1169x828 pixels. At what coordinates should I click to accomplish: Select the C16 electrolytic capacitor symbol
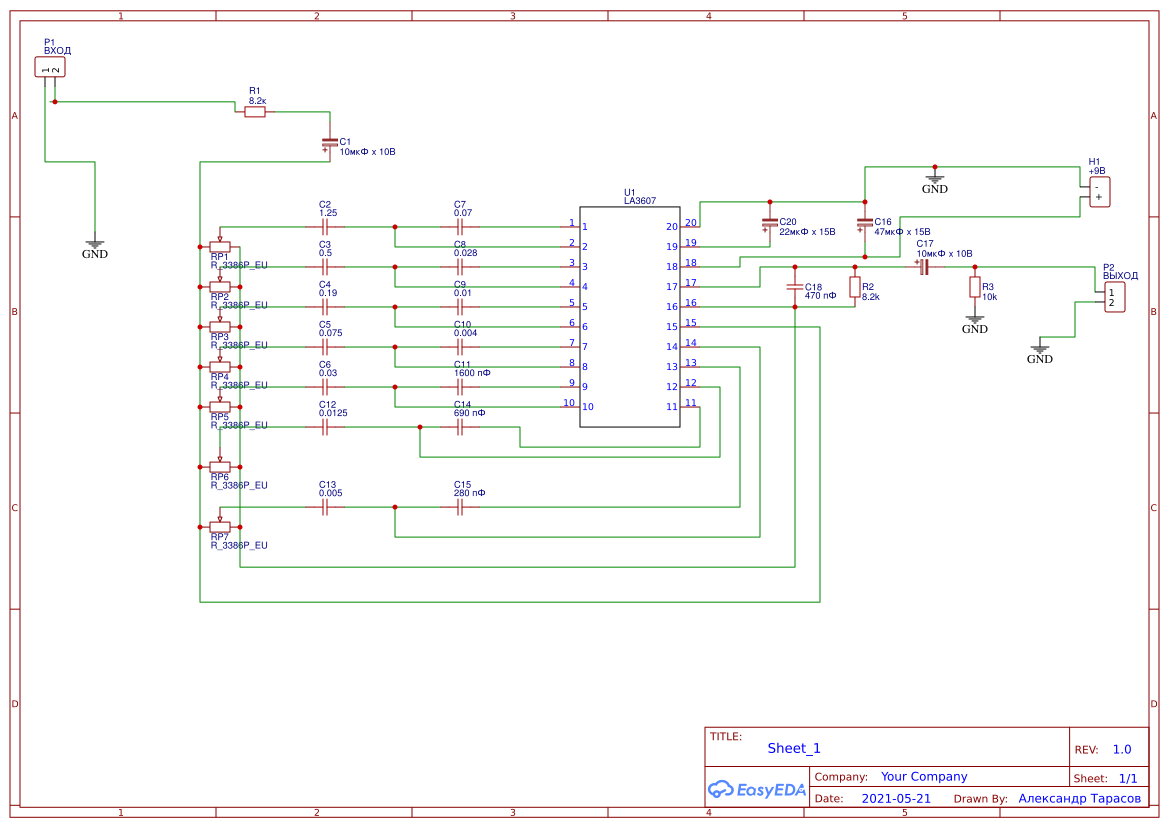(865, 222)
